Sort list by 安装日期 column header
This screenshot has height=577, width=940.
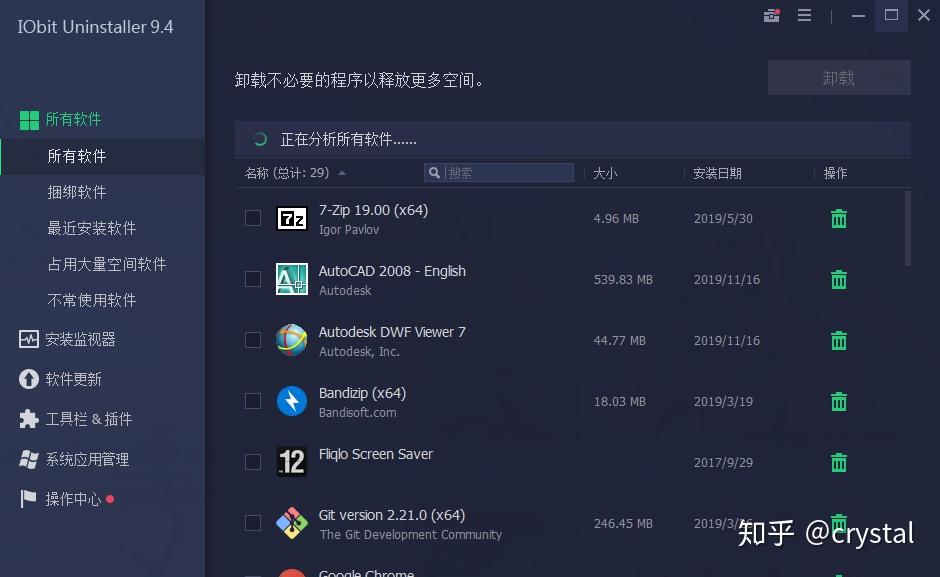tap(717, 173)
